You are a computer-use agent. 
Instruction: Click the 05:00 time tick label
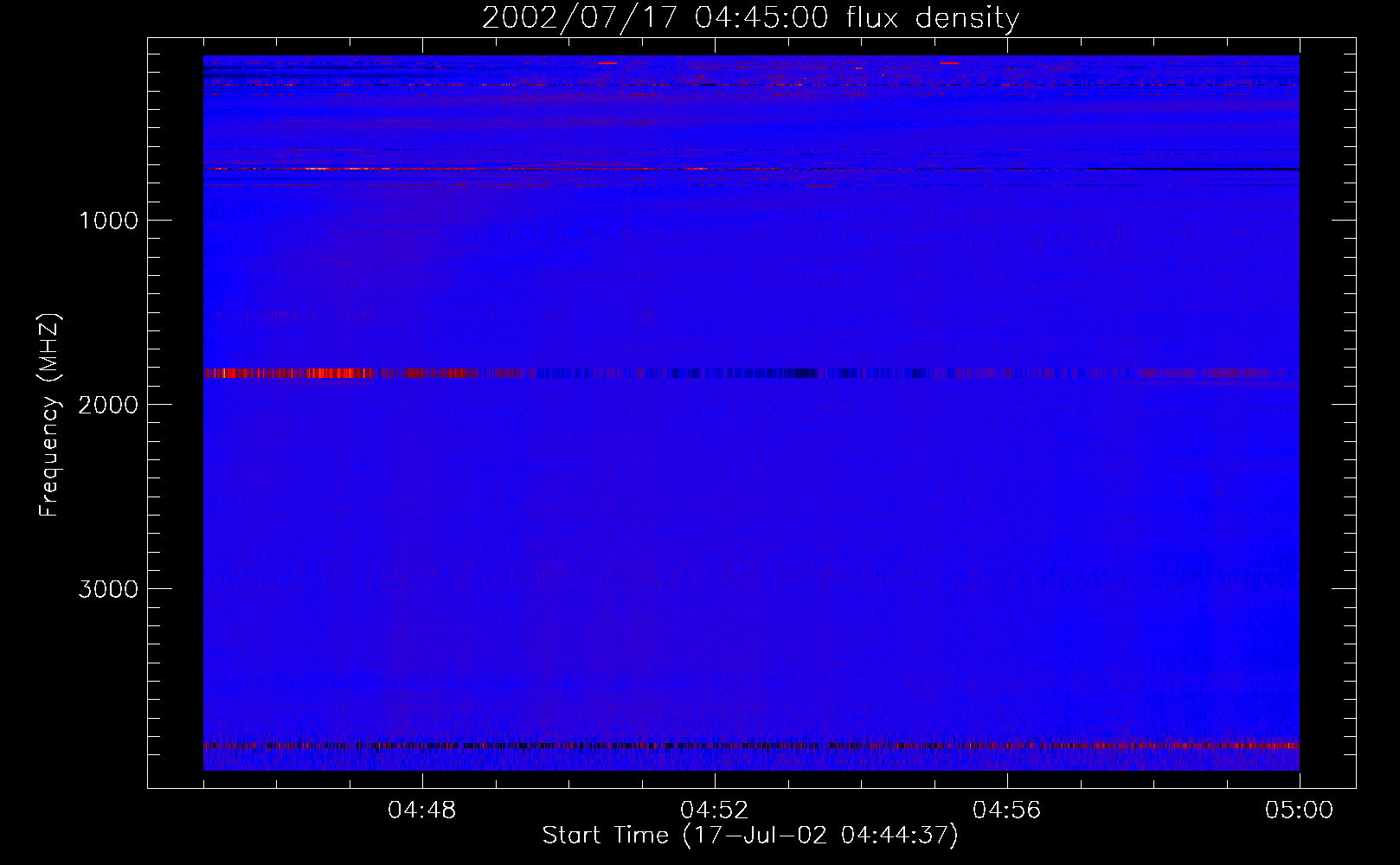(x=1299, y=811)
